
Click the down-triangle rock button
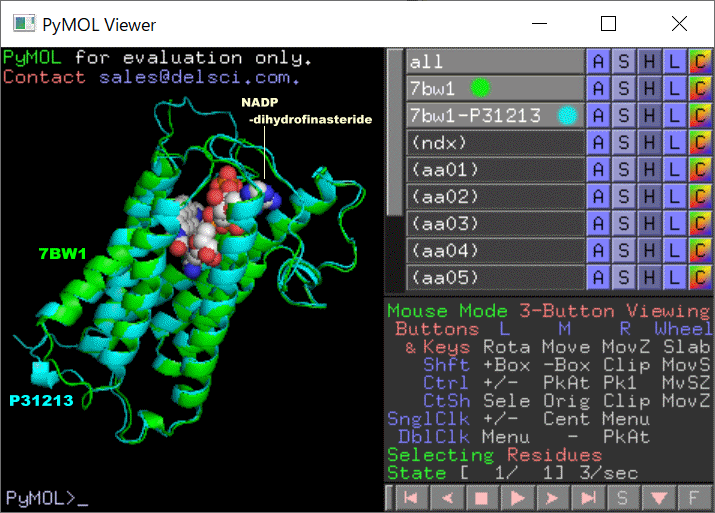point(658,497)
